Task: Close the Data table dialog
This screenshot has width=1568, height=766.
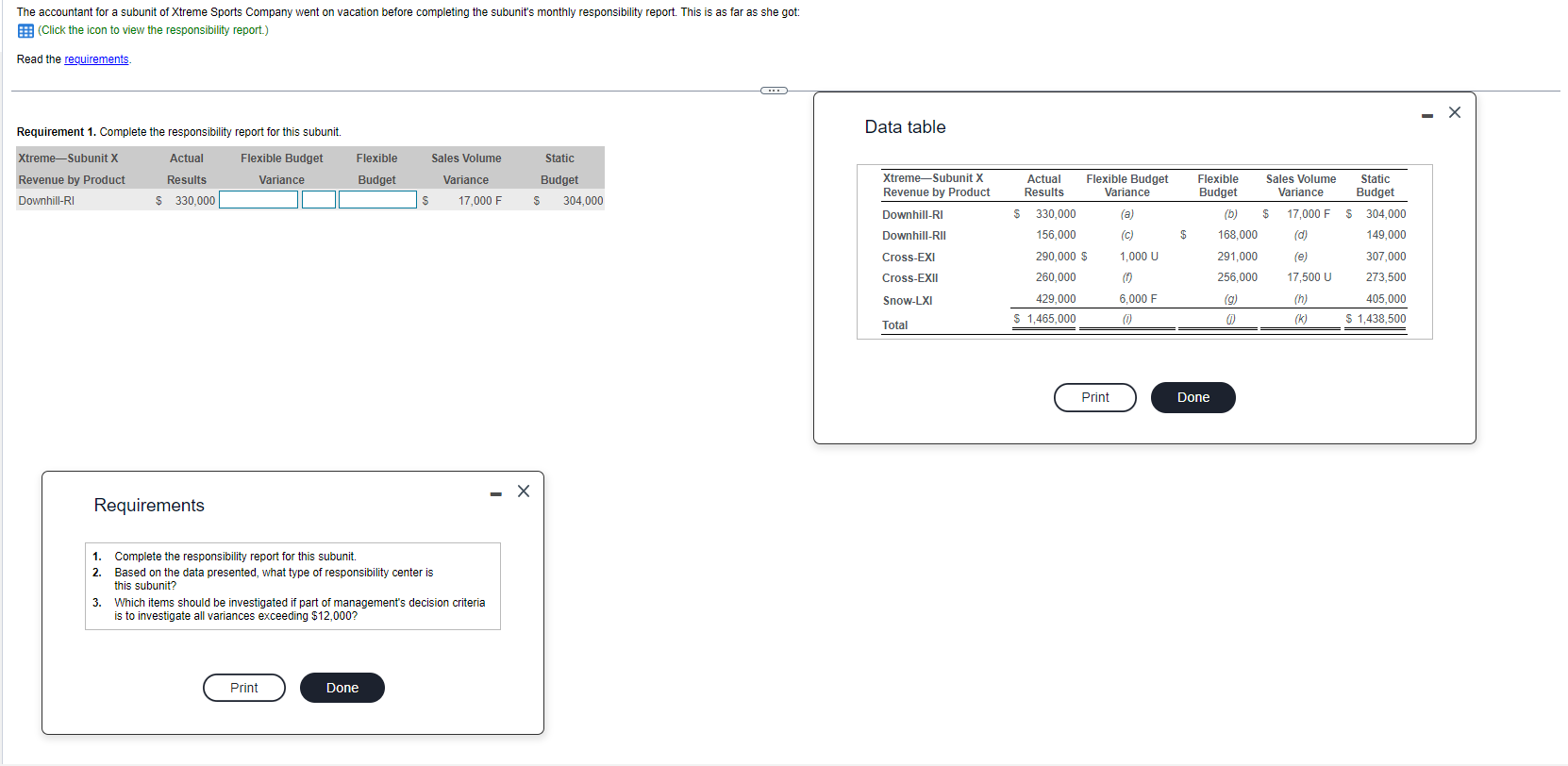Action: tap(1455, 112)
